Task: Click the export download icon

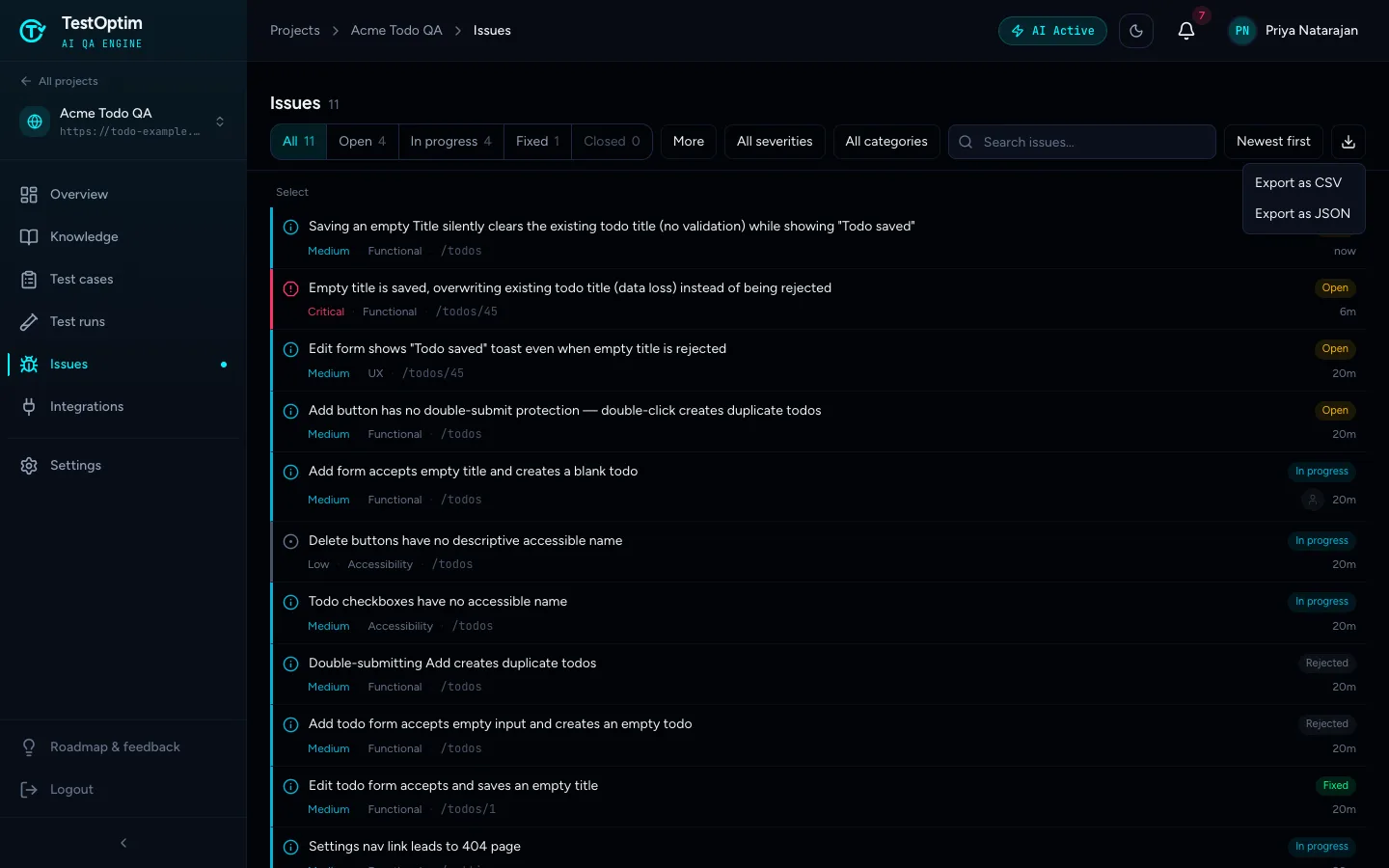Action: (1348, 142)
